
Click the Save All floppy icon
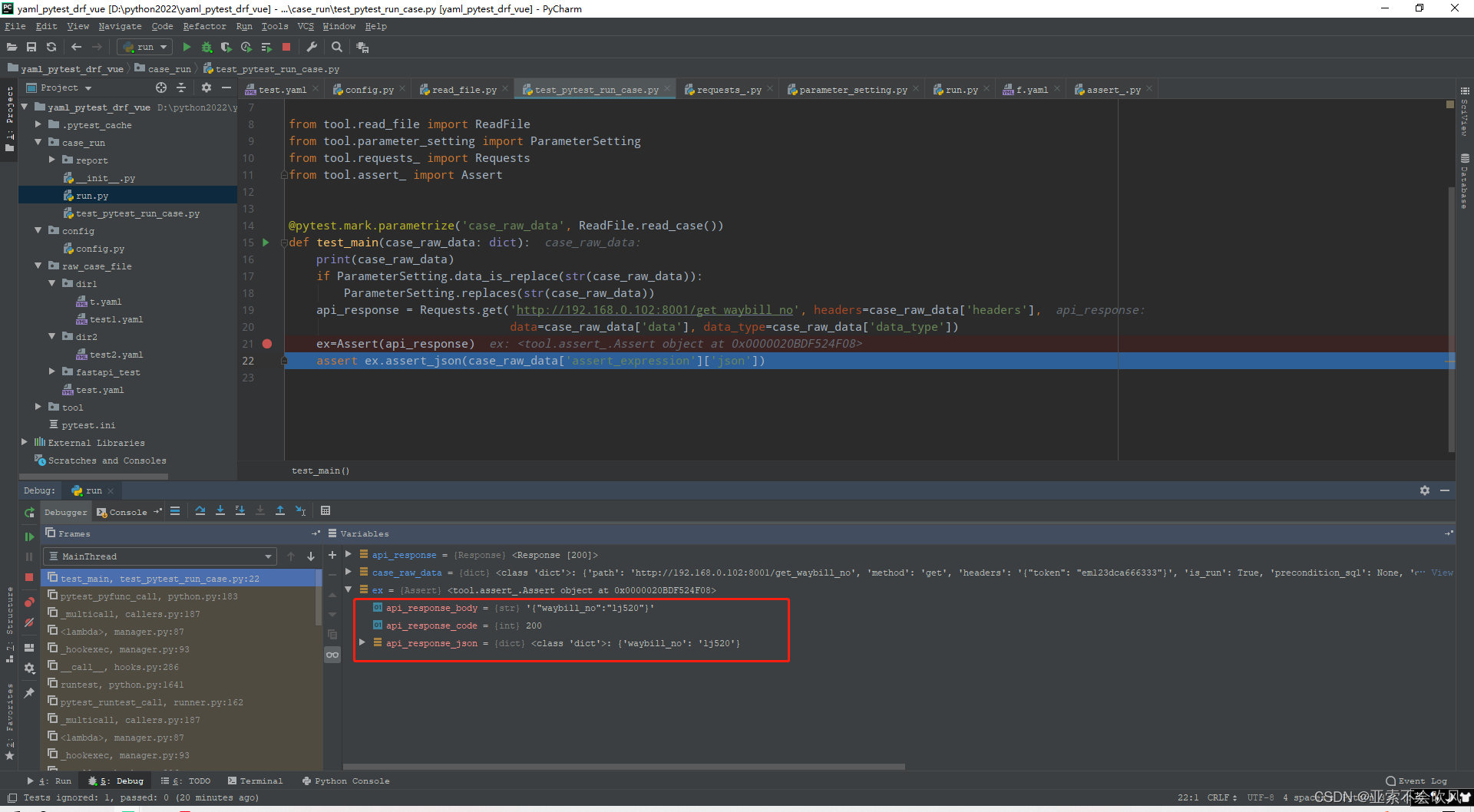click(x=31, y=48)
